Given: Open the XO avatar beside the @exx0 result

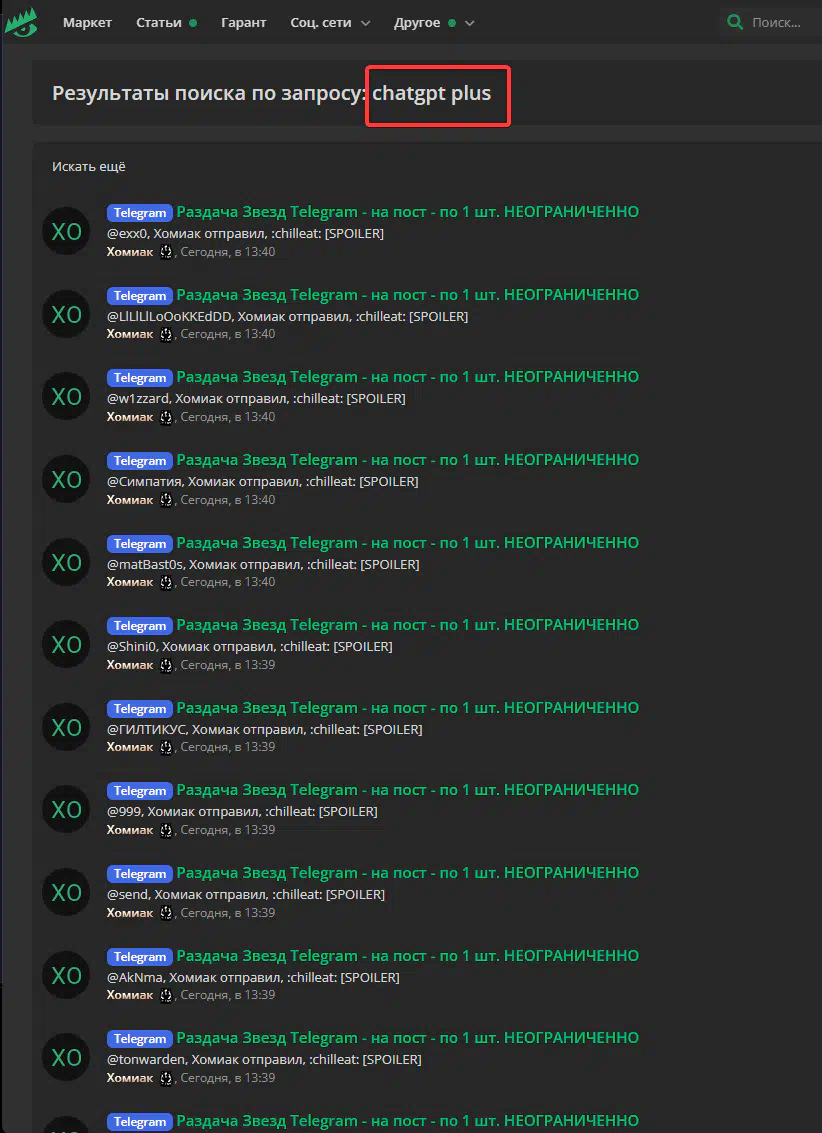Looking at the screenshot, I should pyautogui.click(x=66, y=231).
